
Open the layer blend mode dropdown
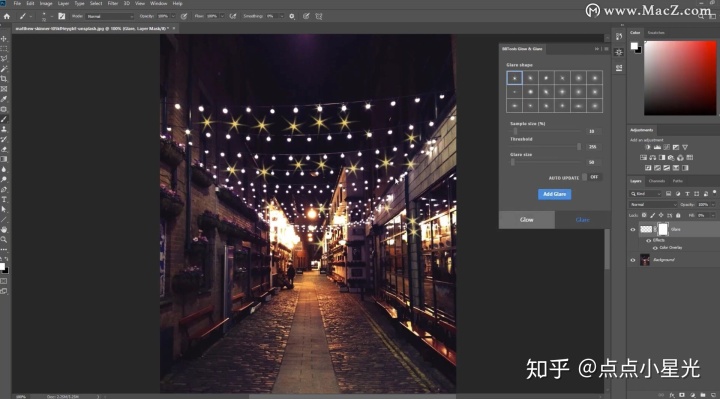click(x=653, y=204)
